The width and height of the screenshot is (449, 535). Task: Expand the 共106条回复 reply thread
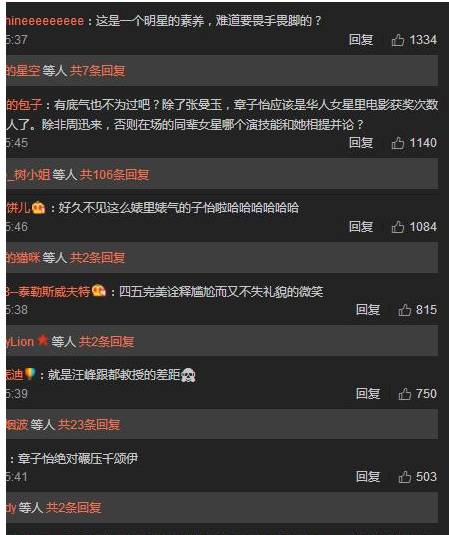(115, 175)
